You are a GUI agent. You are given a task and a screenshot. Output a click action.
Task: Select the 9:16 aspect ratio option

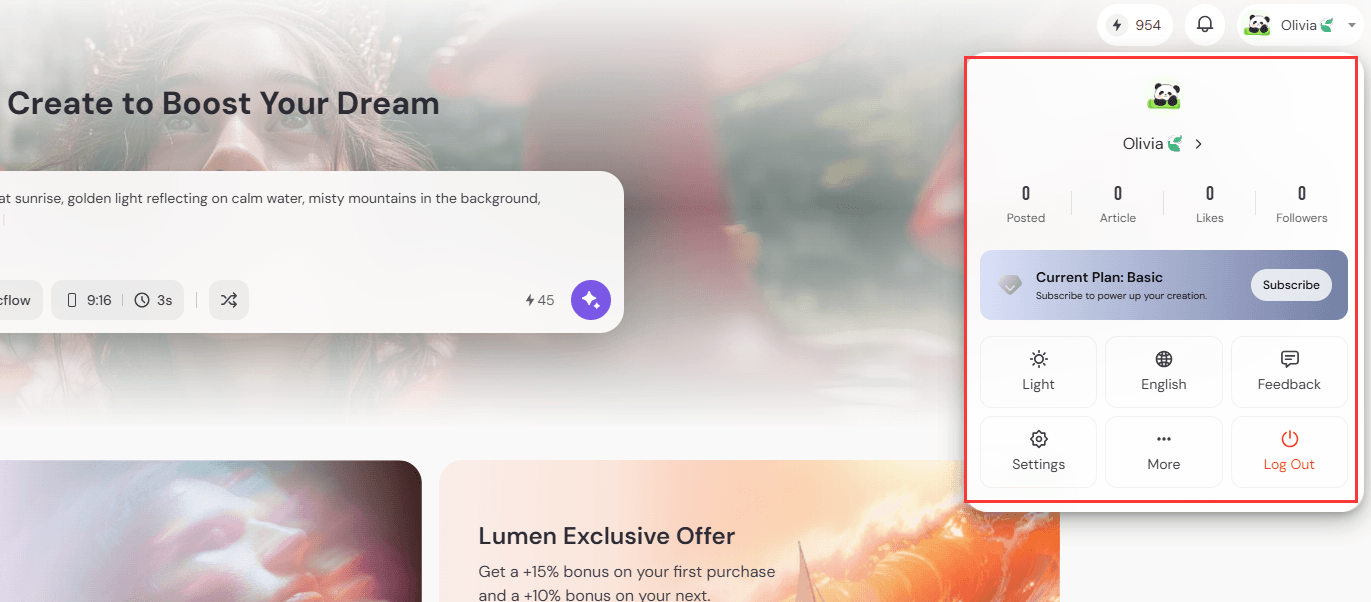pyautogui.click(x=88, y=300)
